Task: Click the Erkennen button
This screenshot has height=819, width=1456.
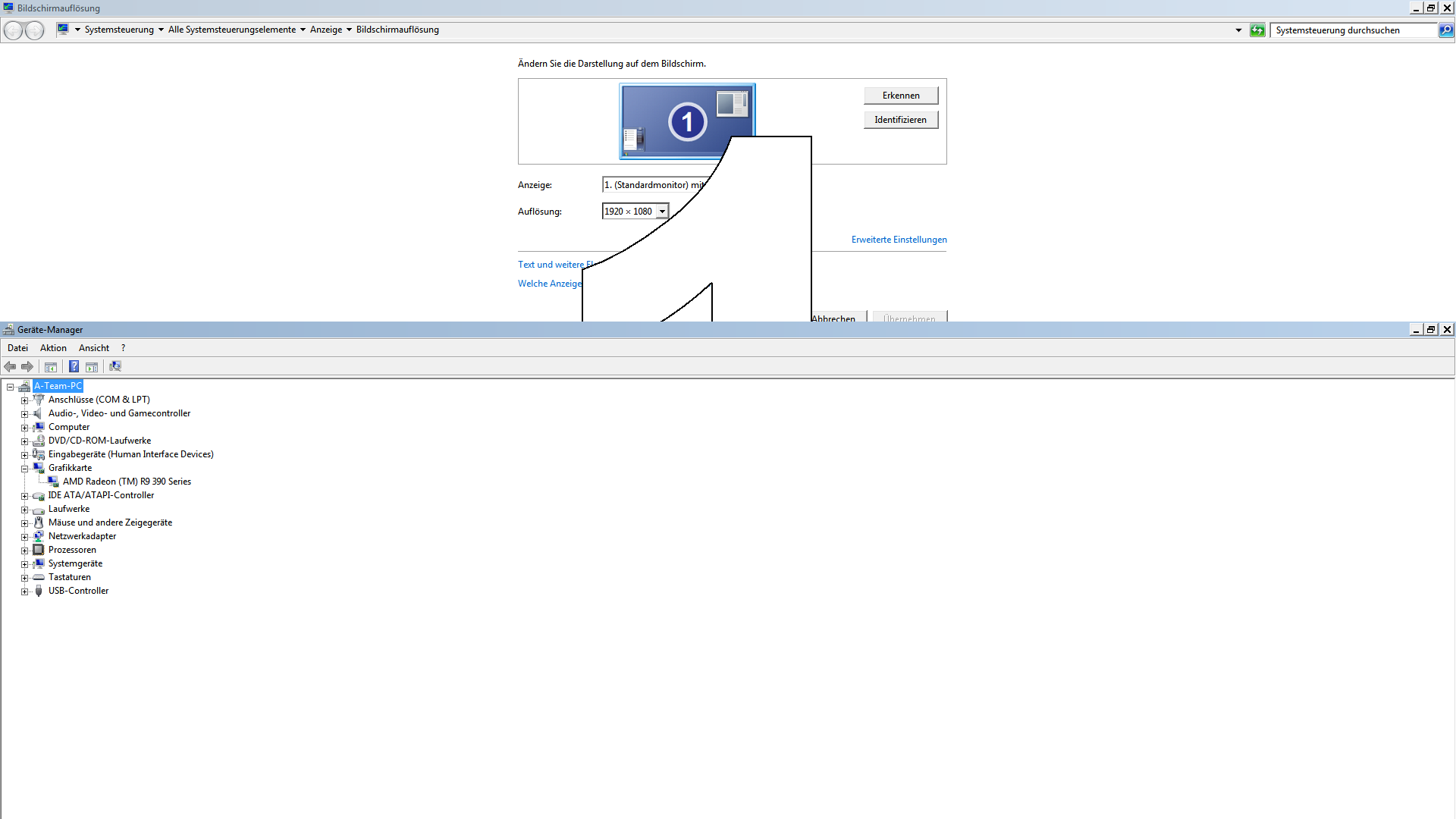Action: pos(900,96)
